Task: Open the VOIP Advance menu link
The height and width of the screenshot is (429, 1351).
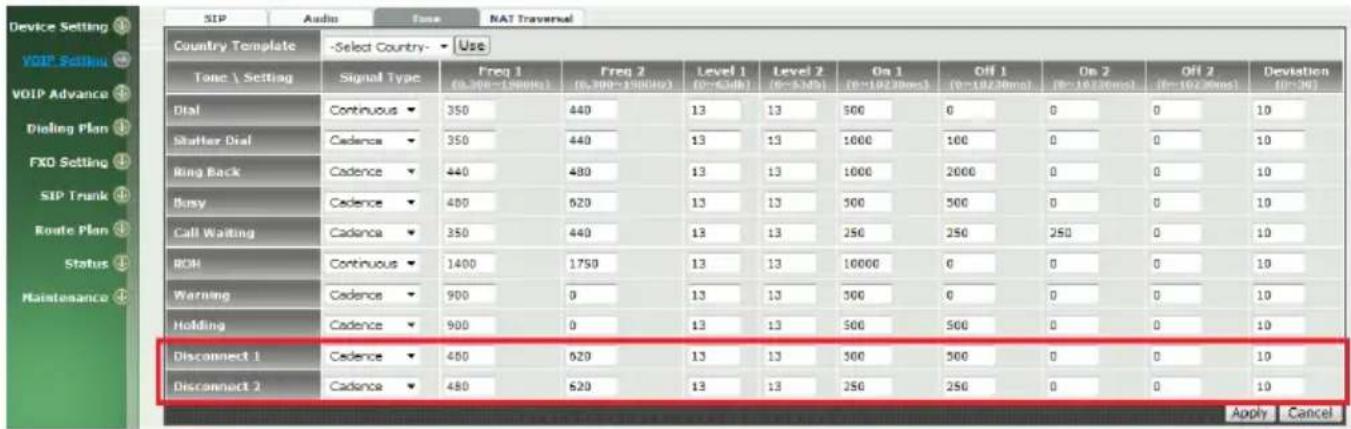Action: (59, 95)
